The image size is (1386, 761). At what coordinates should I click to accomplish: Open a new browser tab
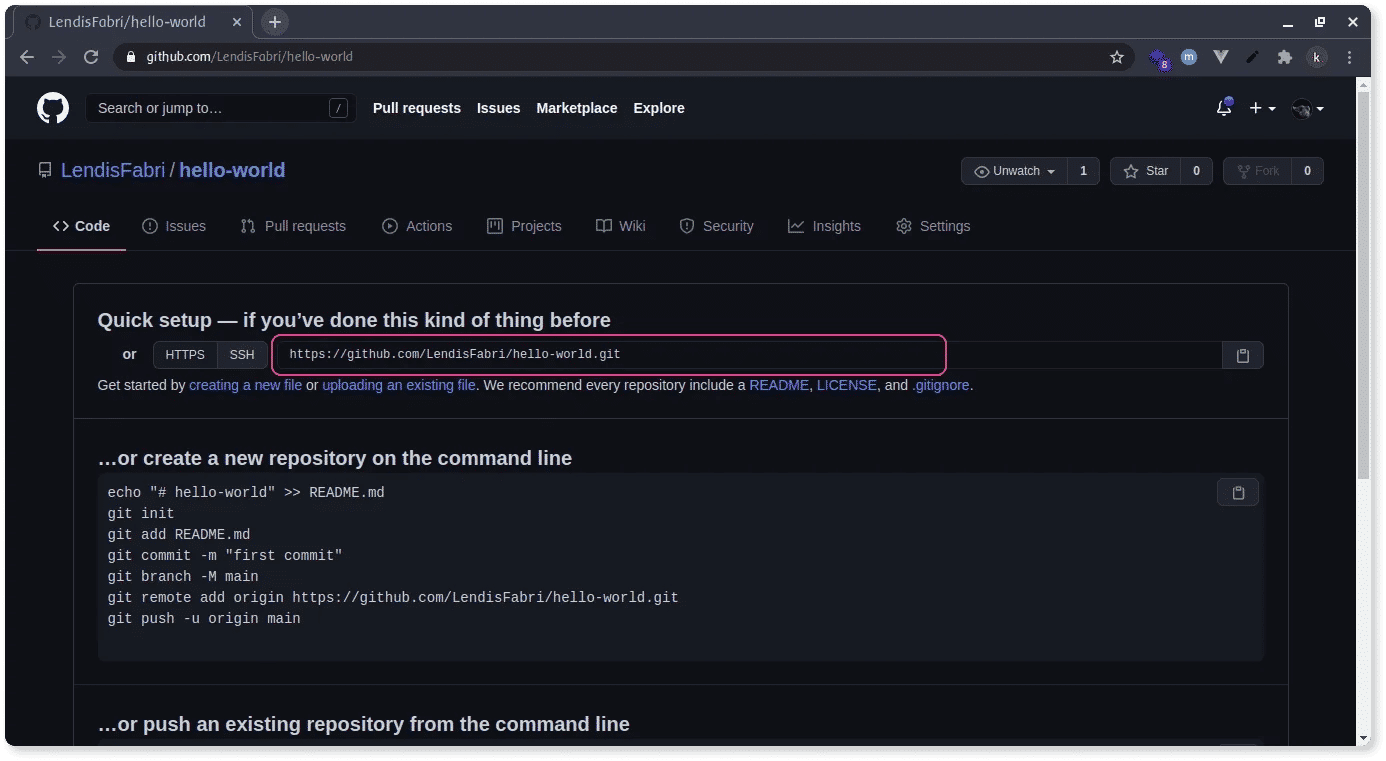275,22
